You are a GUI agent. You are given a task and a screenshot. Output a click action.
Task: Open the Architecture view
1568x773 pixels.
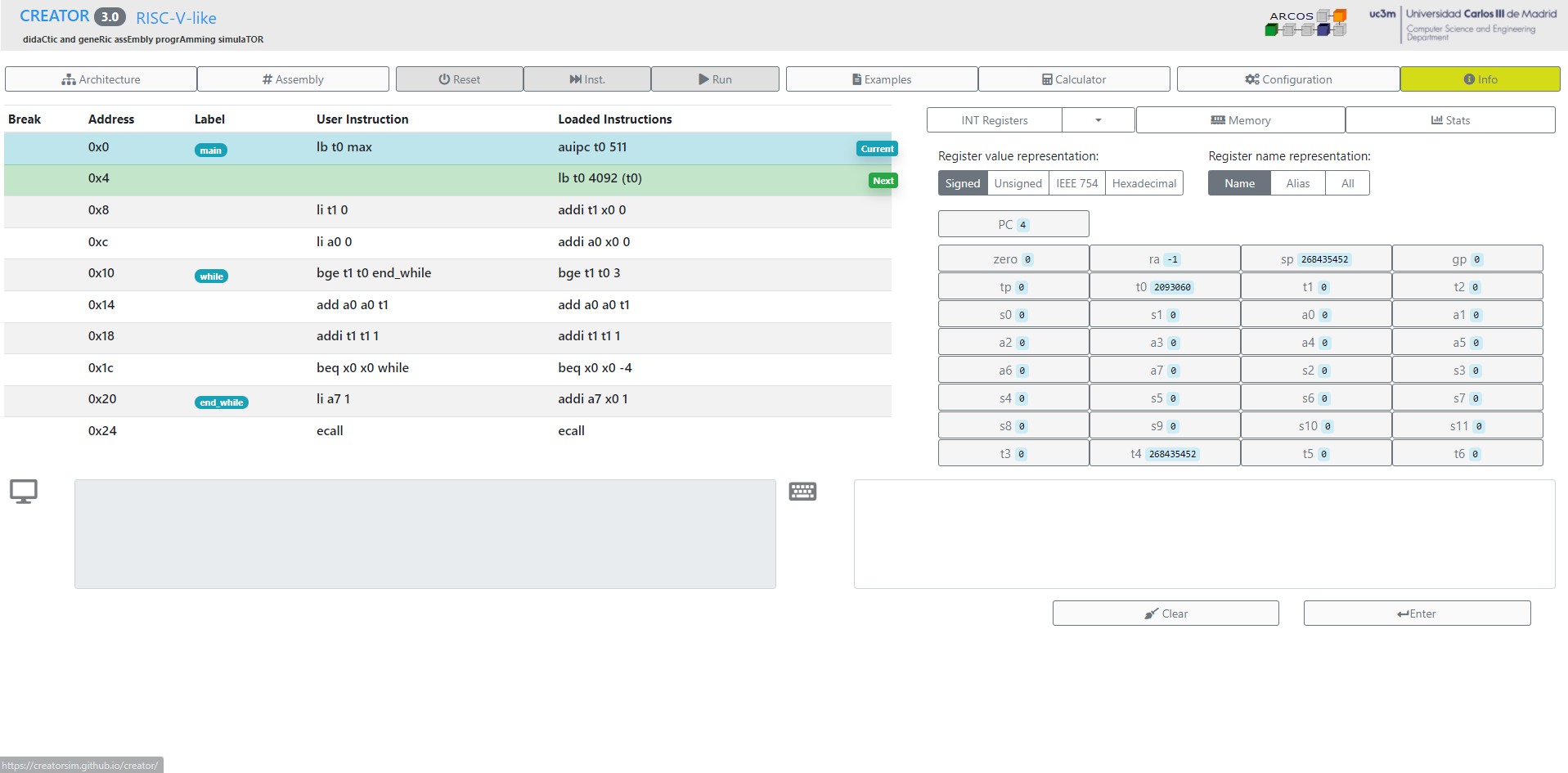pyautogui.click(x=101, y=79)
